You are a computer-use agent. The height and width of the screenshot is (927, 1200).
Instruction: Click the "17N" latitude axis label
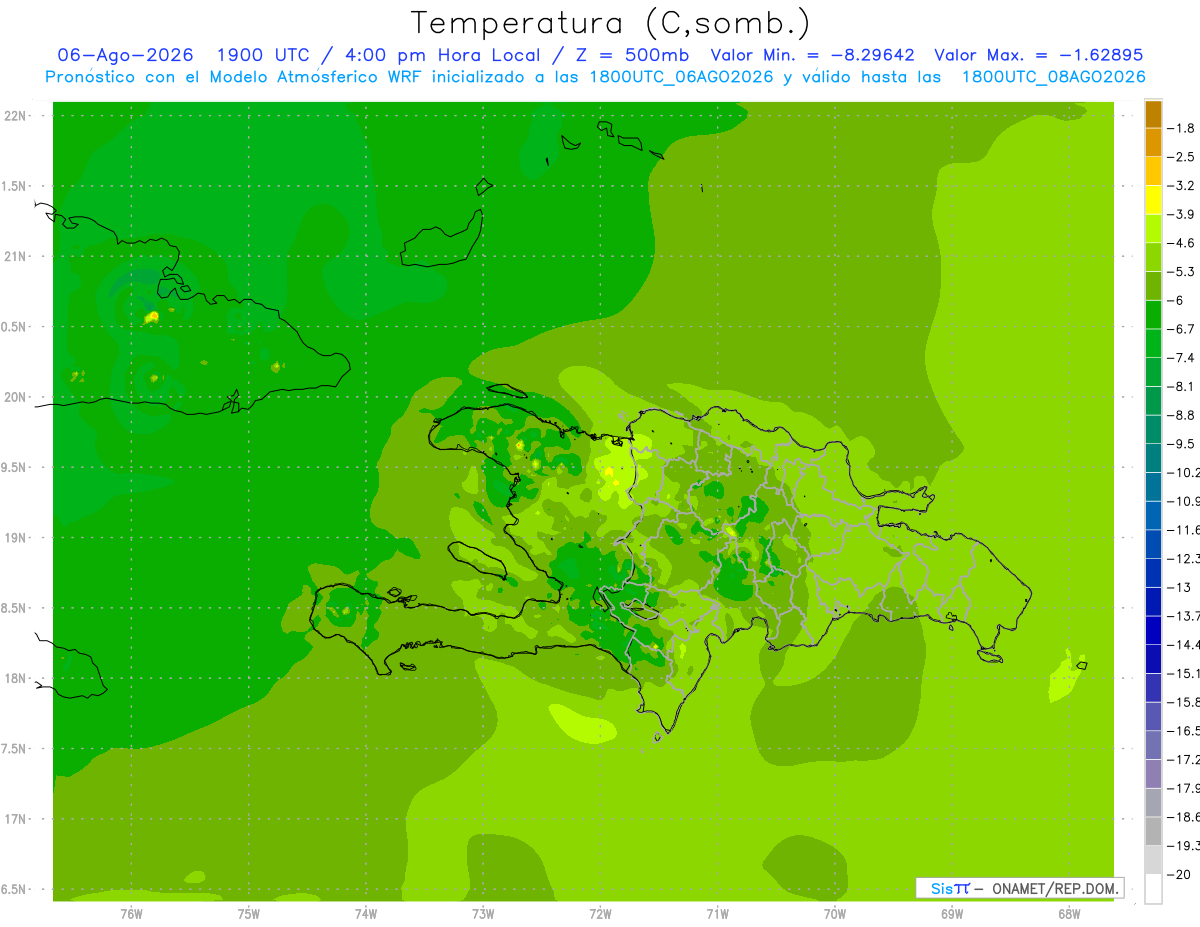(x=16, y=819)
